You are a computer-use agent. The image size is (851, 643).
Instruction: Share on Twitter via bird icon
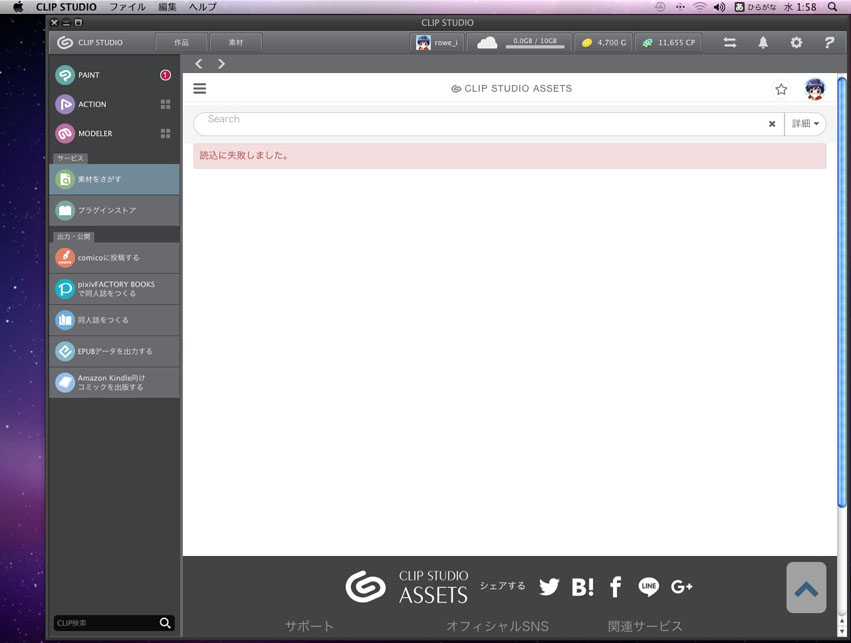[x=549, y=587]
